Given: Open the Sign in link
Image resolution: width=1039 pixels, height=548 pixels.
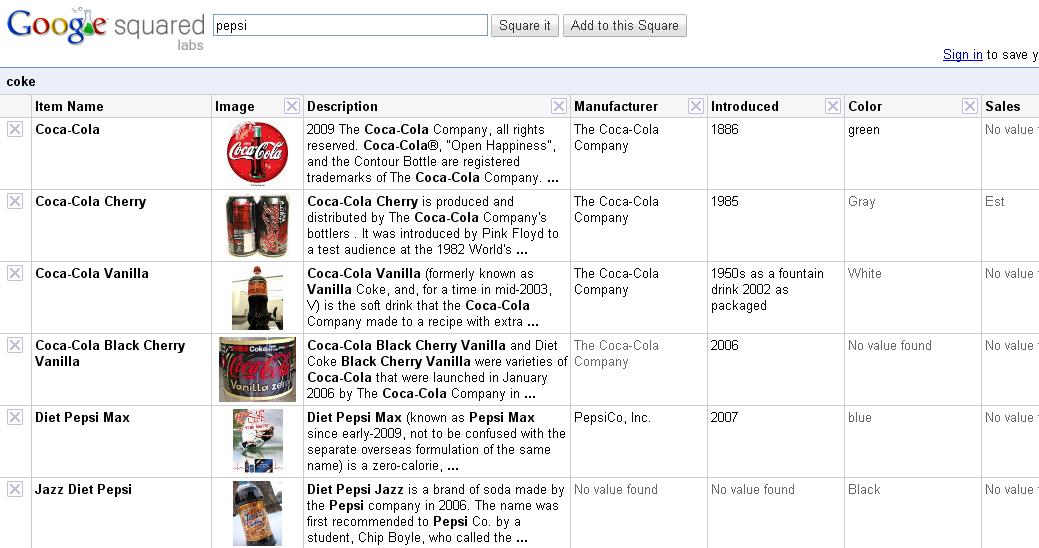Looking at the screenshot, I should 962,54.
